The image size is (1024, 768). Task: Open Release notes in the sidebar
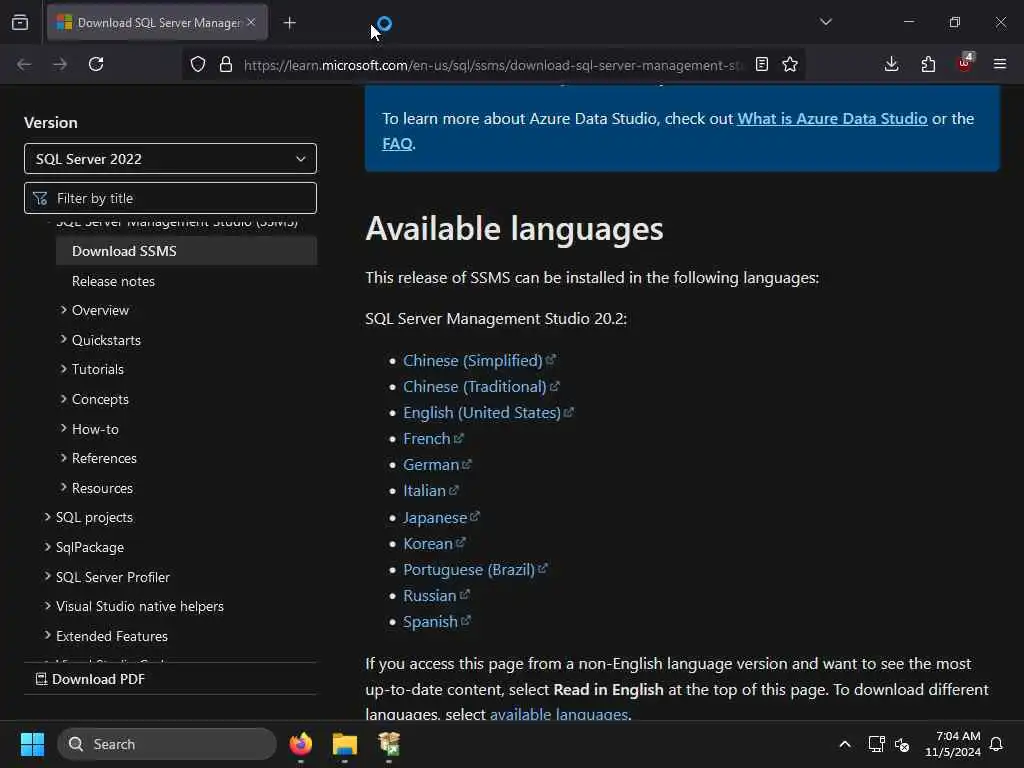point(113,281)
